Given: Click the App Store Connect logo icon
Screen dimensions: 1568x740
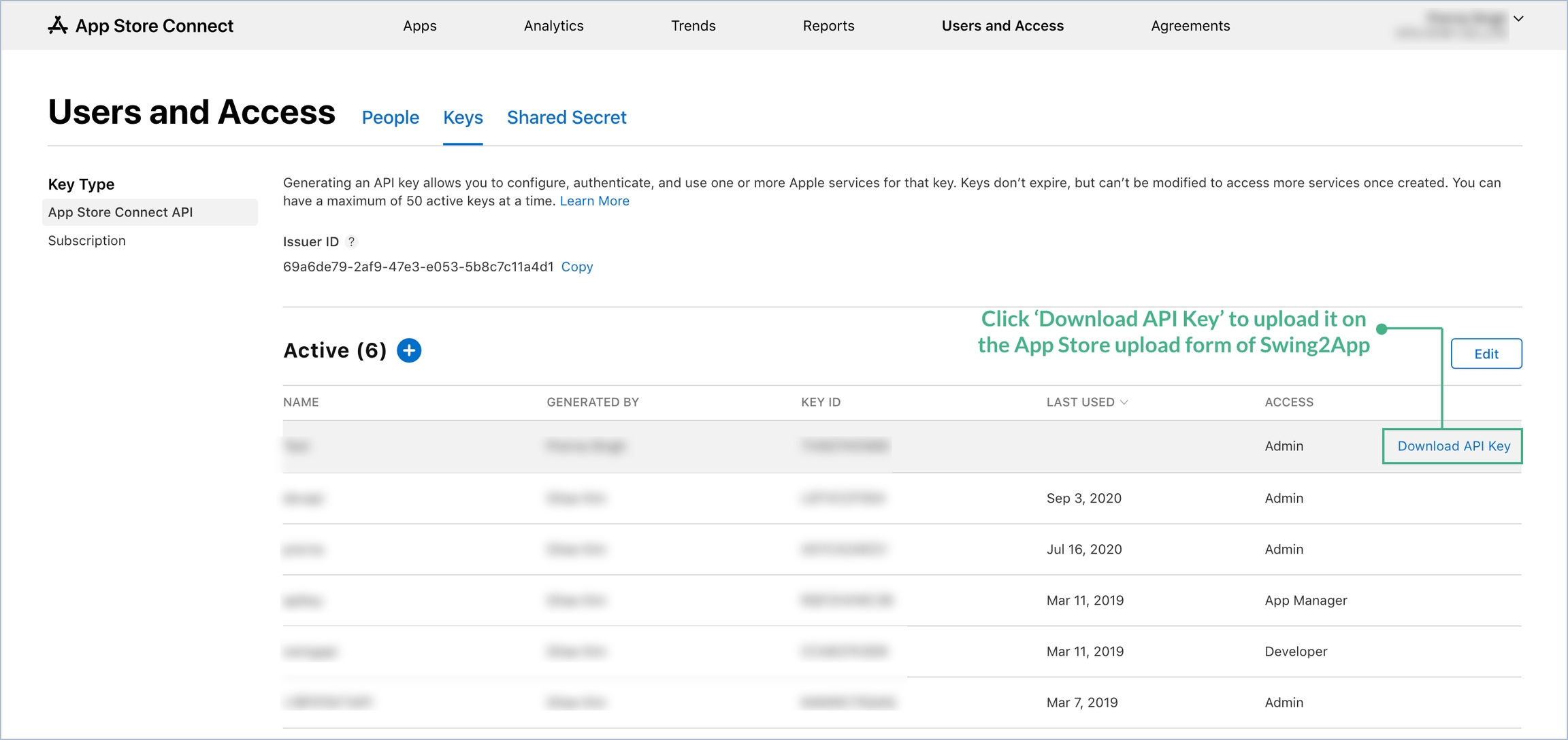Looking at the screenshot, I should click(58, 25).
